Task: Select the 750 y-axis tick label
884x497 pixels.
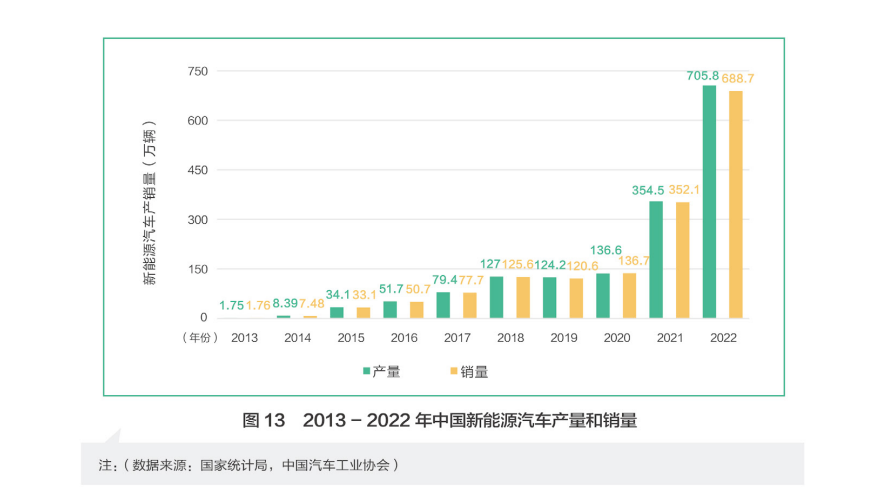Action: point(196,71)
